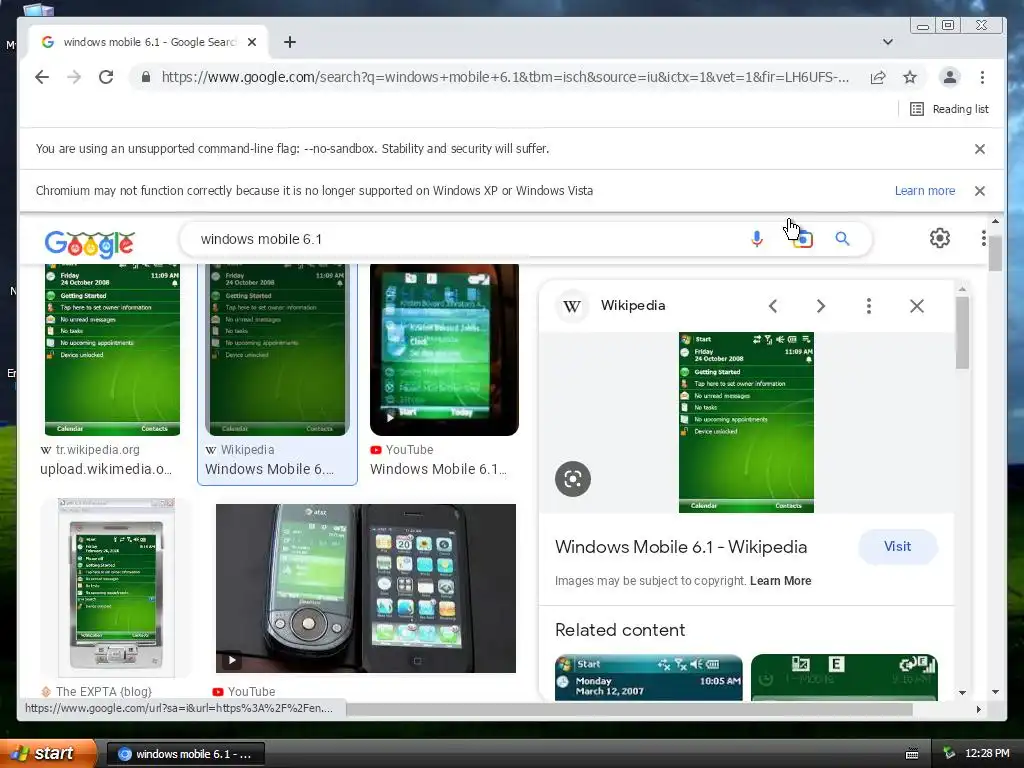Screen dimensions: 1024x768
Task: Click the page vertical scrollbar thumb
Action: [x=995, y=253]
